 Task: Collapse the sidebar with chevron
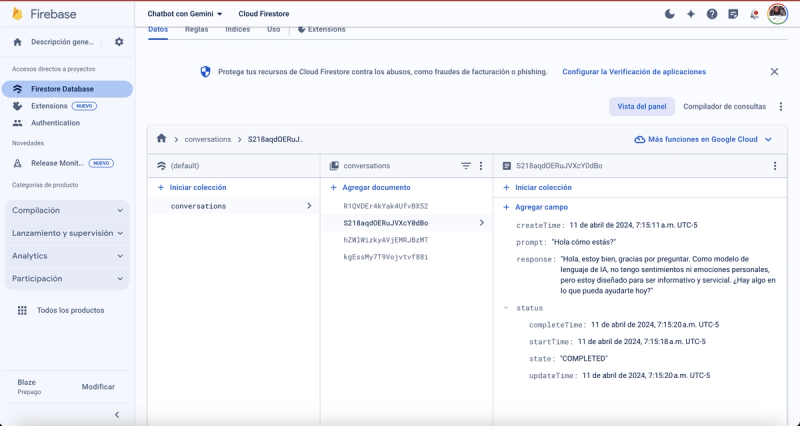click(117, 415)
